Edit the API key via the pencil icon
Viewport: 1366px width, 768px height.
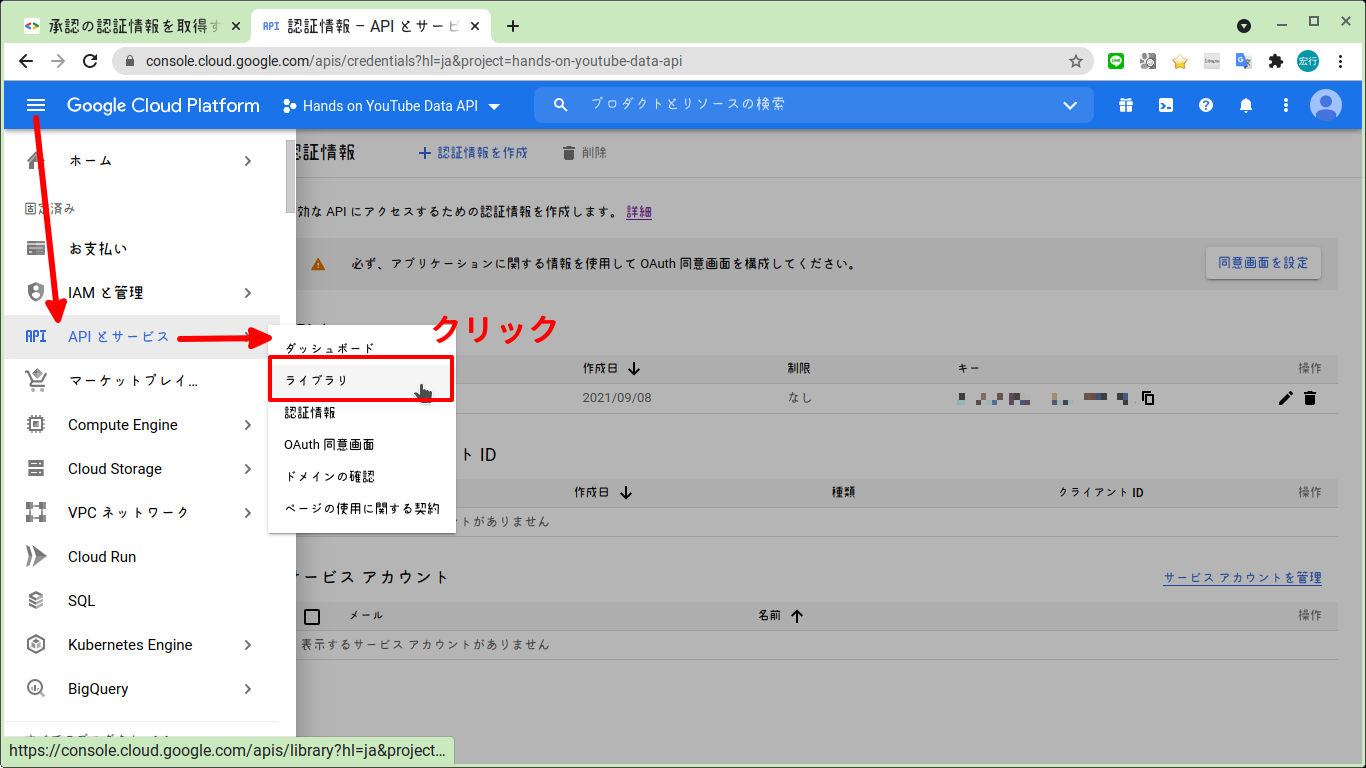[1285, 397]
